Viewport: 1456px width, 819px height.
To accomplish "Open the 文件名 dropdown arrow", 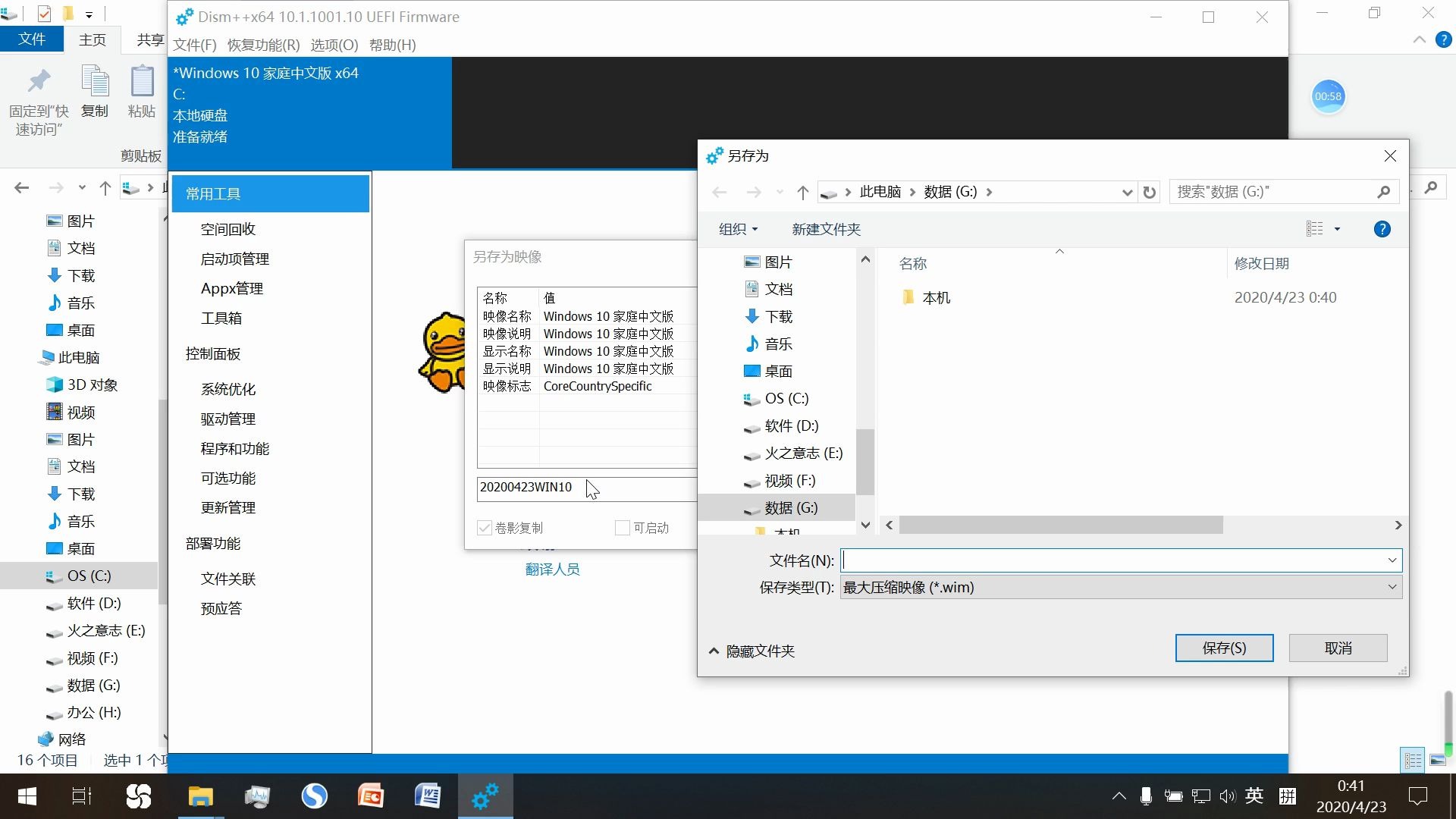I will coord(1392,560).
